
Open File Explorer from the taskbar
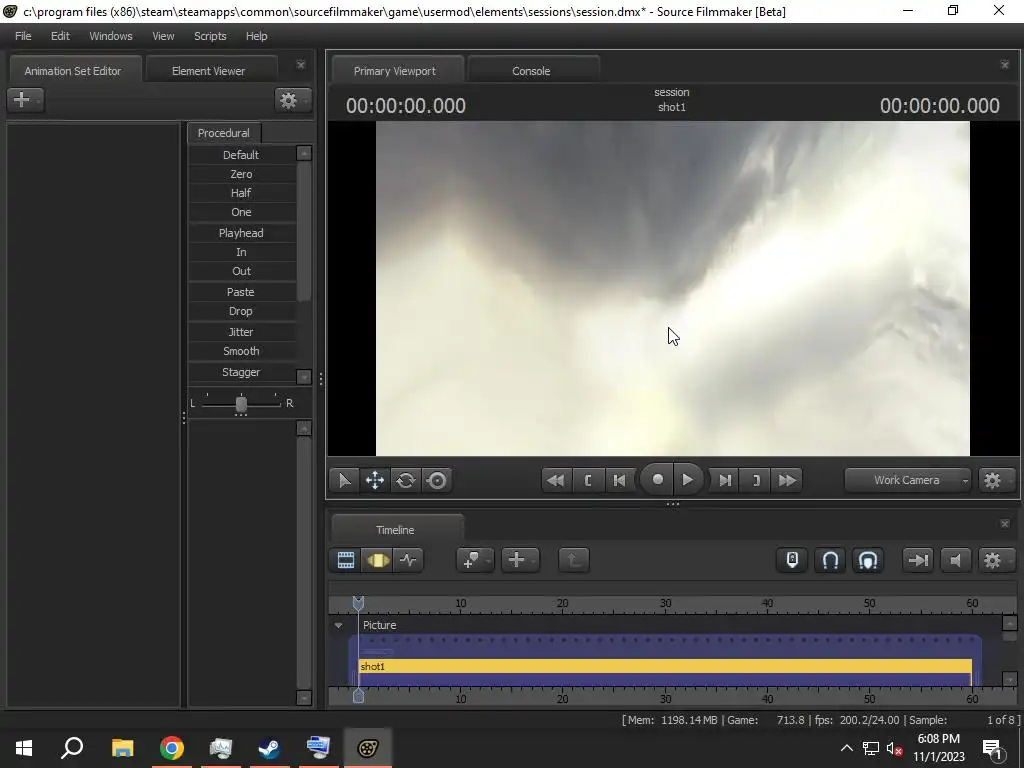[x=122, y=748]
